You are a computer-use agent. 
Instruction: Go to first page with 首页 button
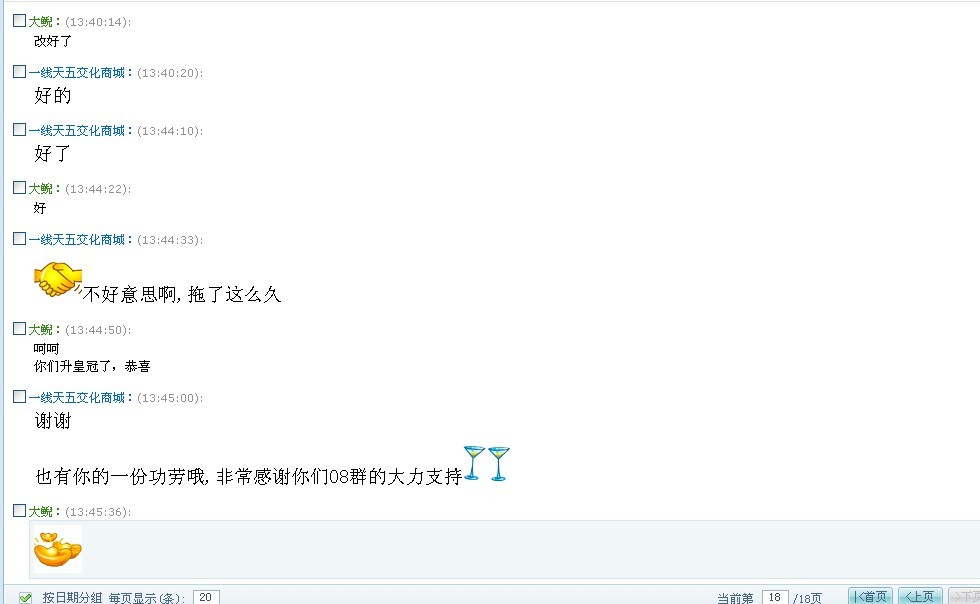870,596
